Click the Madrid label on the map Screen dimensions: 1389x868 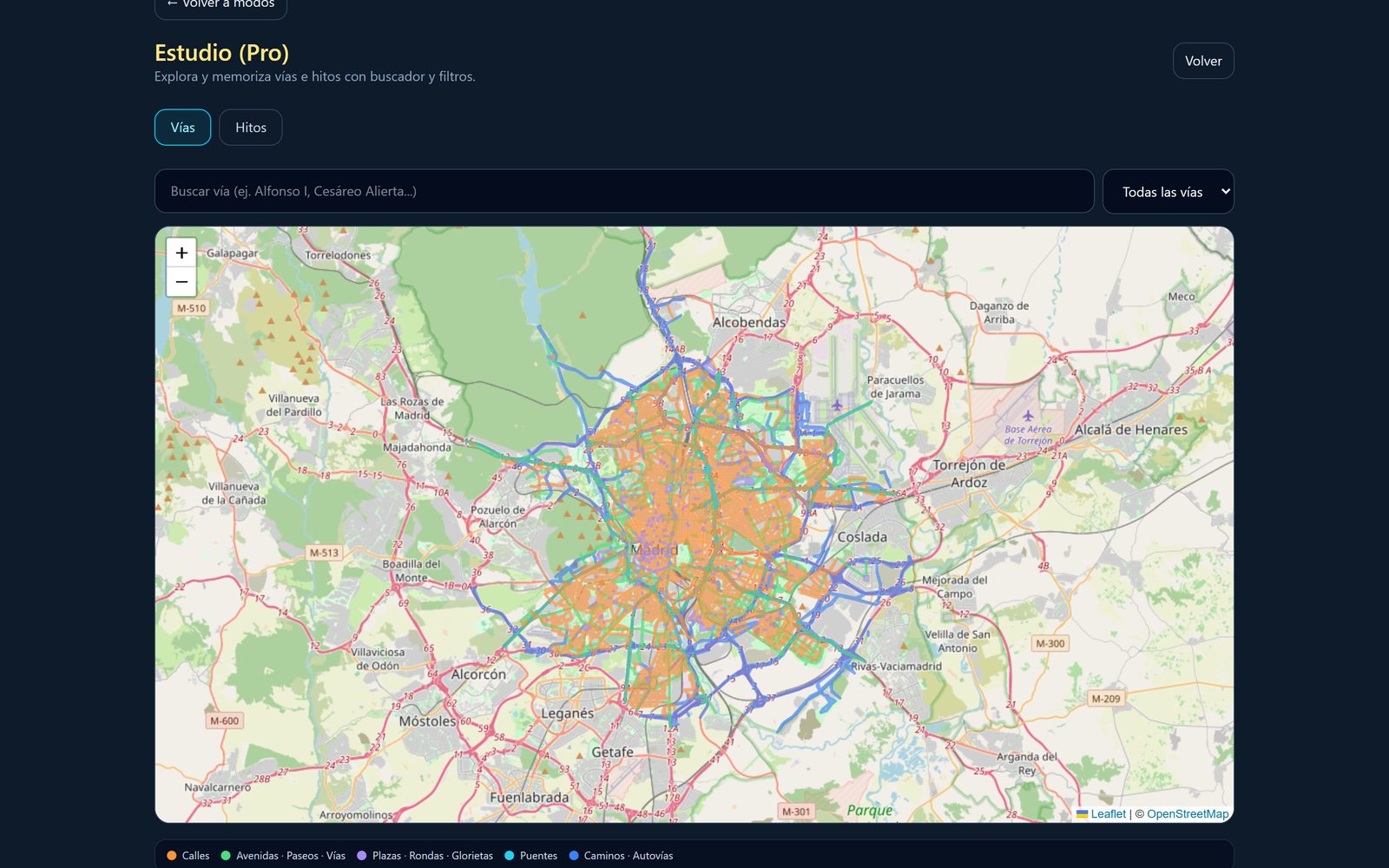click(655, 549)
